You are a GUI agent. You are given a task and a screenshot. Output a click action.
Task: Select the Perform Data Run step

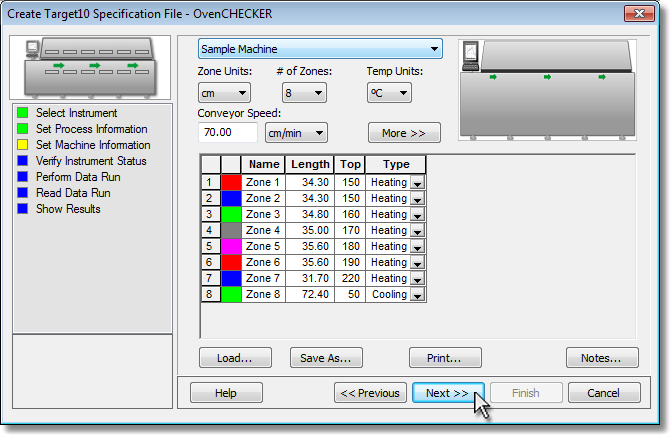(x=78, y=177)
